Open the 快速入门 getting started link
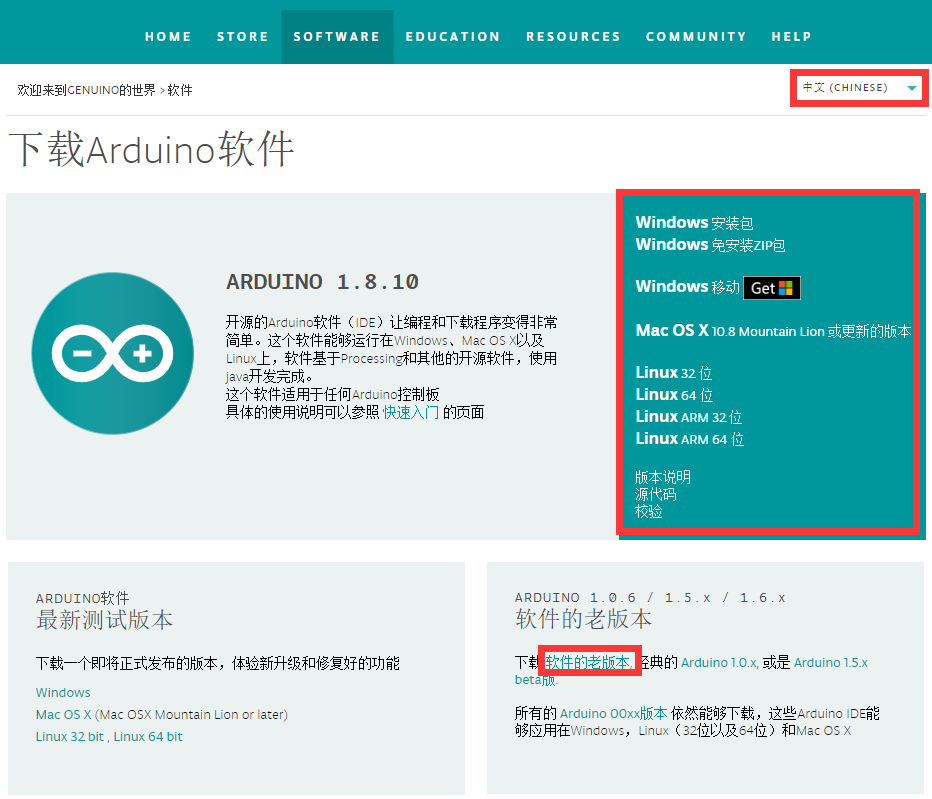Image resolution: width=932 pixels, height=799 pixels. [411, 412]
